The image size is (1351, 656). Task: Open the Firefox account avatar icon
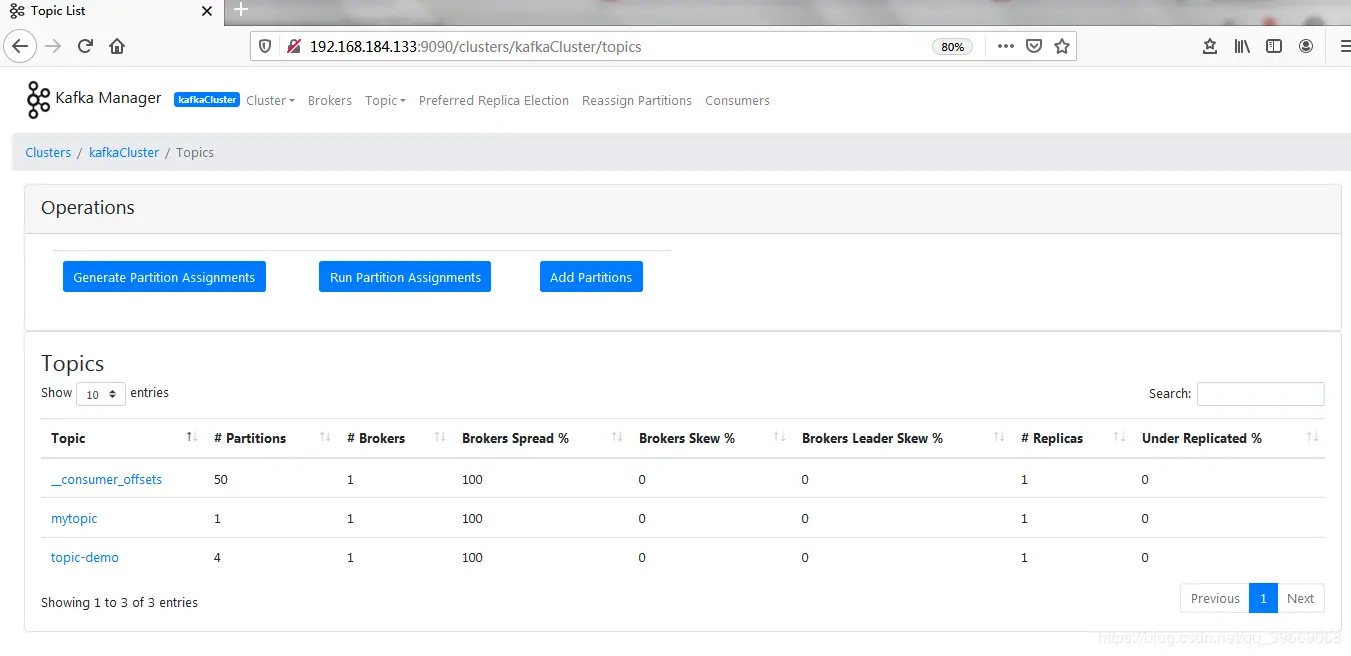coord(1306,46)
